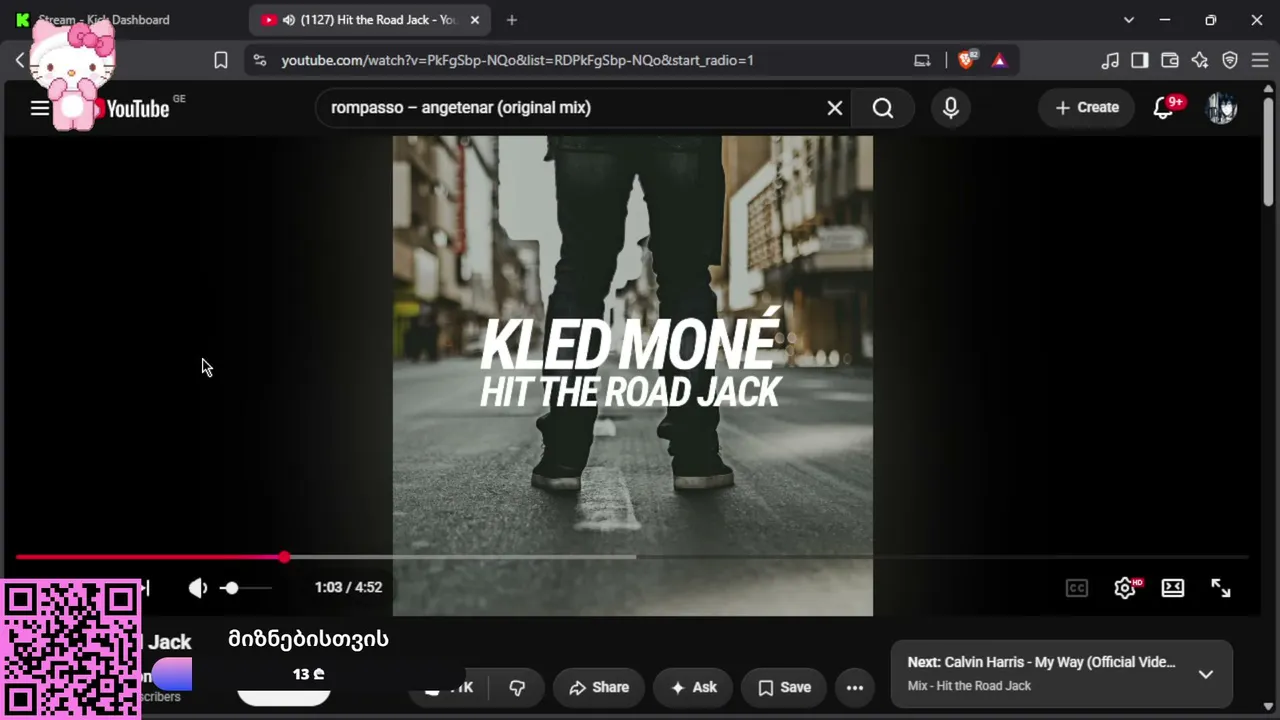Open the browser main hamburger menu
The image size is (1280, 720).
point(1260,60)
